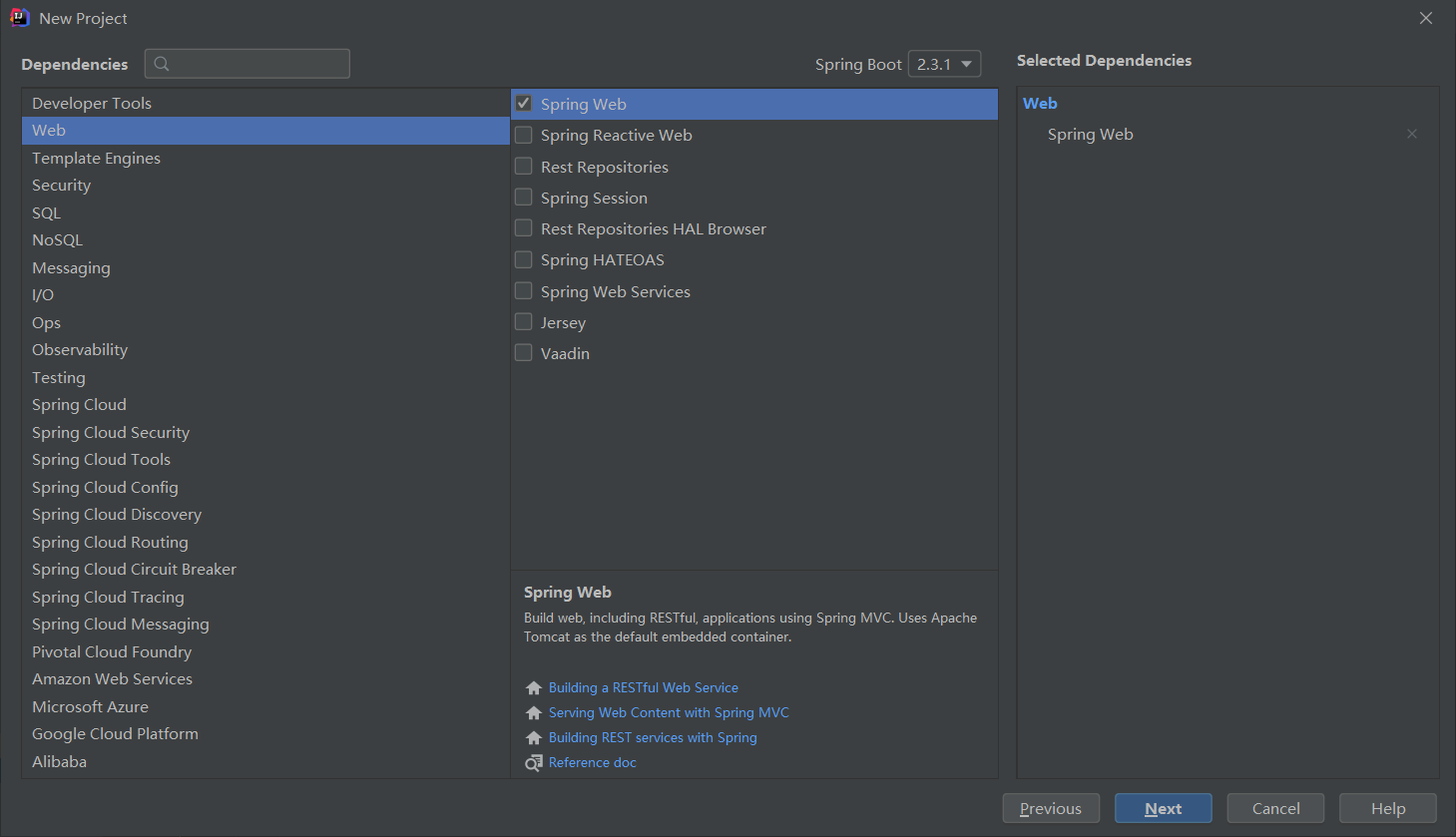Click home icon beside Building REST services
This screenshot has width=1456, height=837.
[534, 738]
